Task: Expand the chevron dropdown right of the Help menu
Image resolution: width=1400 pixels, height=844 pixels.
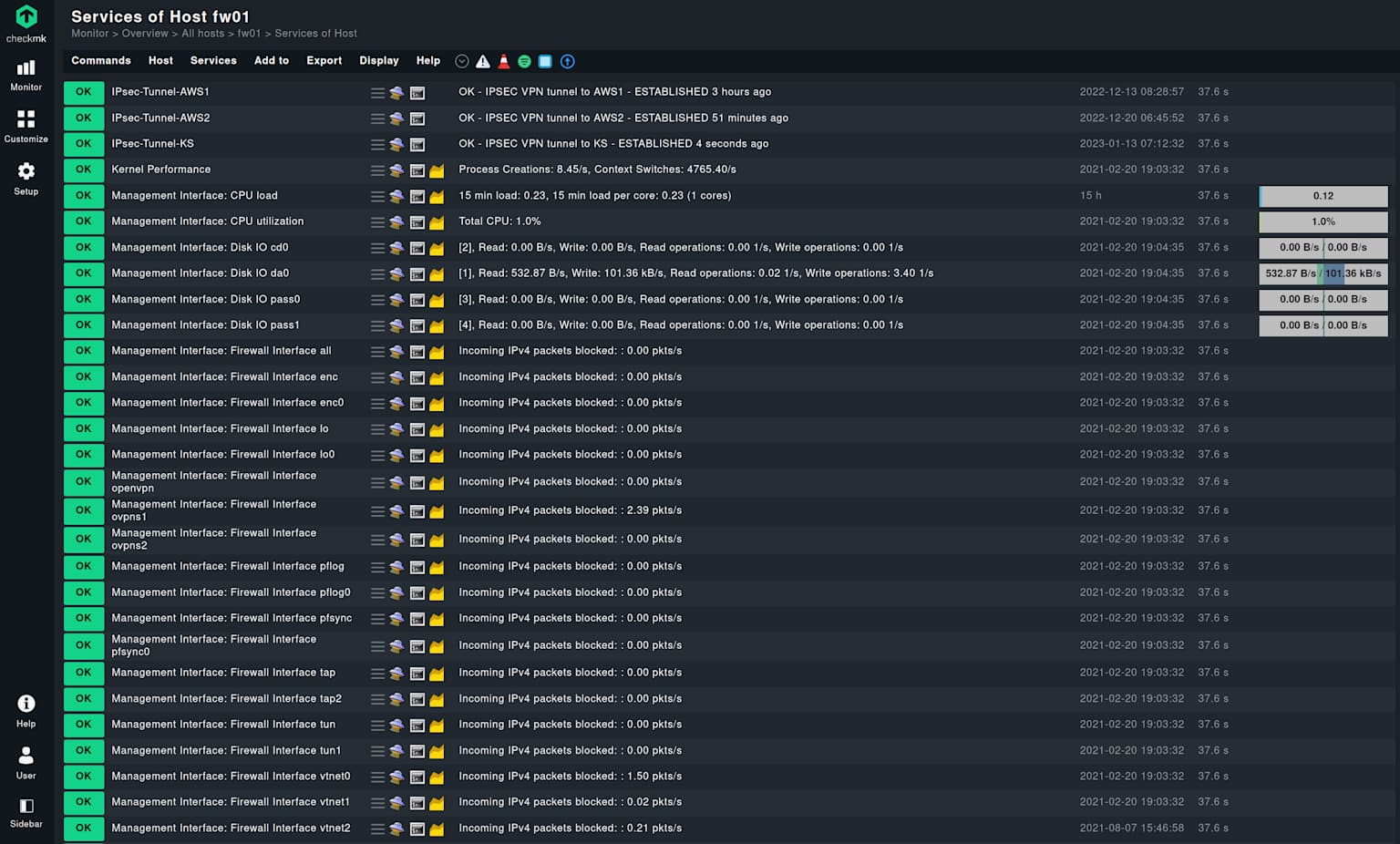Action: pos(461,61)
